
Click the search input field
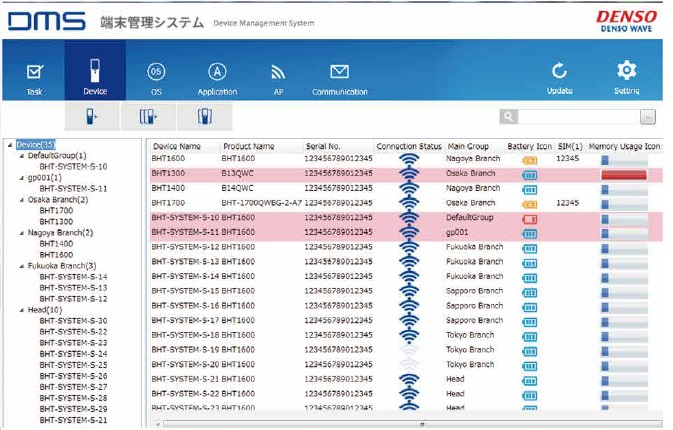[580, 117]
